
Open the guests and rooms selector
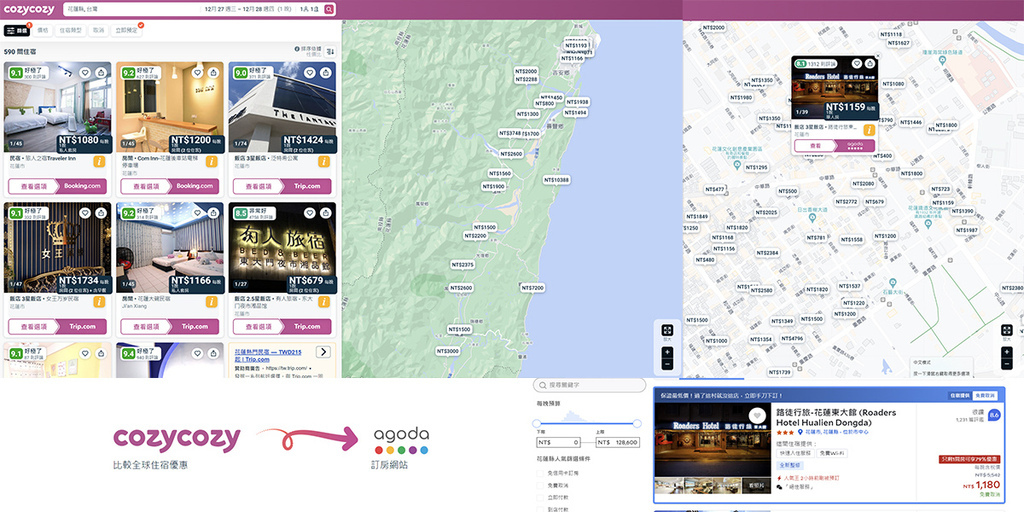pyautogui.click(x=309, y=9)
